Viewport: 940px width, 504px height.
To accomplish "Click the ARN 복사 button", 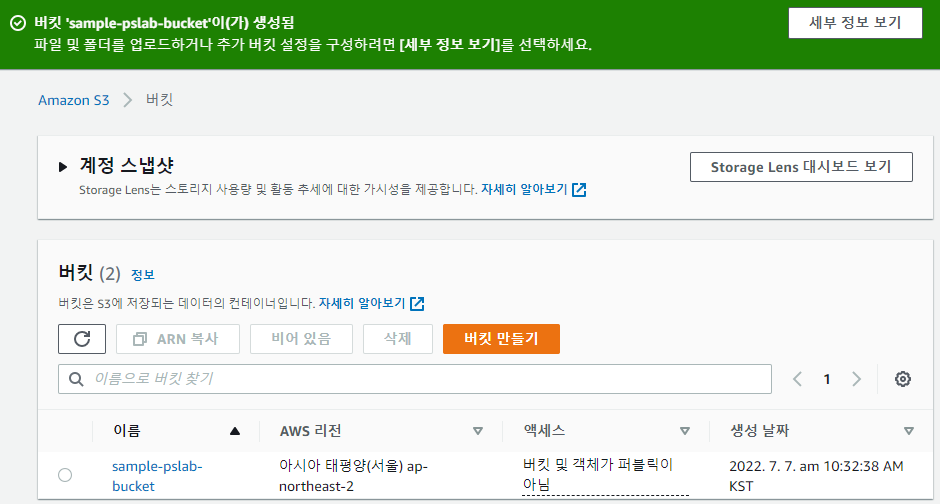I will (178, 339).
